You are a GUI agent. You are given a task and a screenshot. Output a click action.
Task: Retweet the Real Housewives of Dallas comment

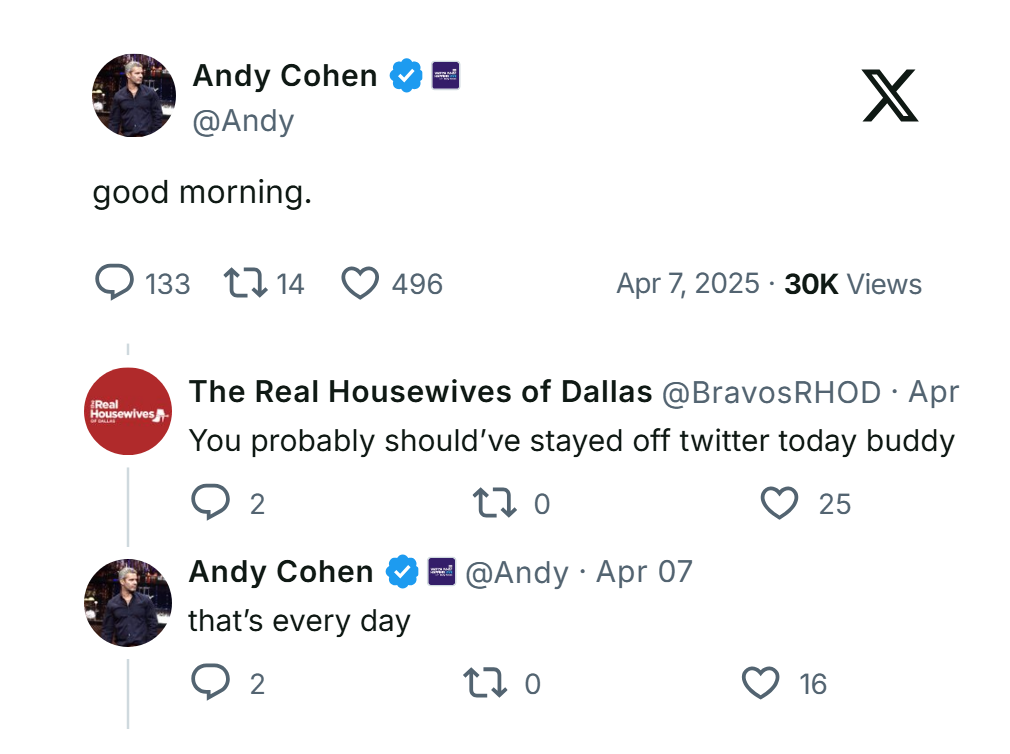click(494, 503)
